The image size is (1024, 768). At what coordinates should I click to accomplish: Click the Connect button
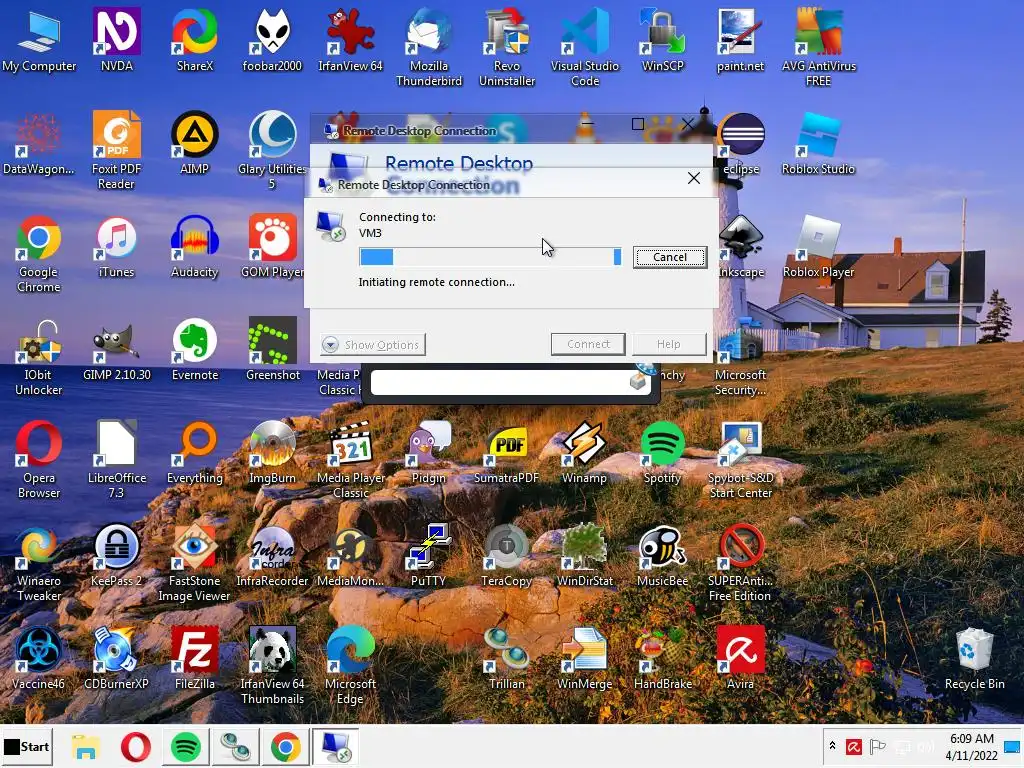point(588,344)
